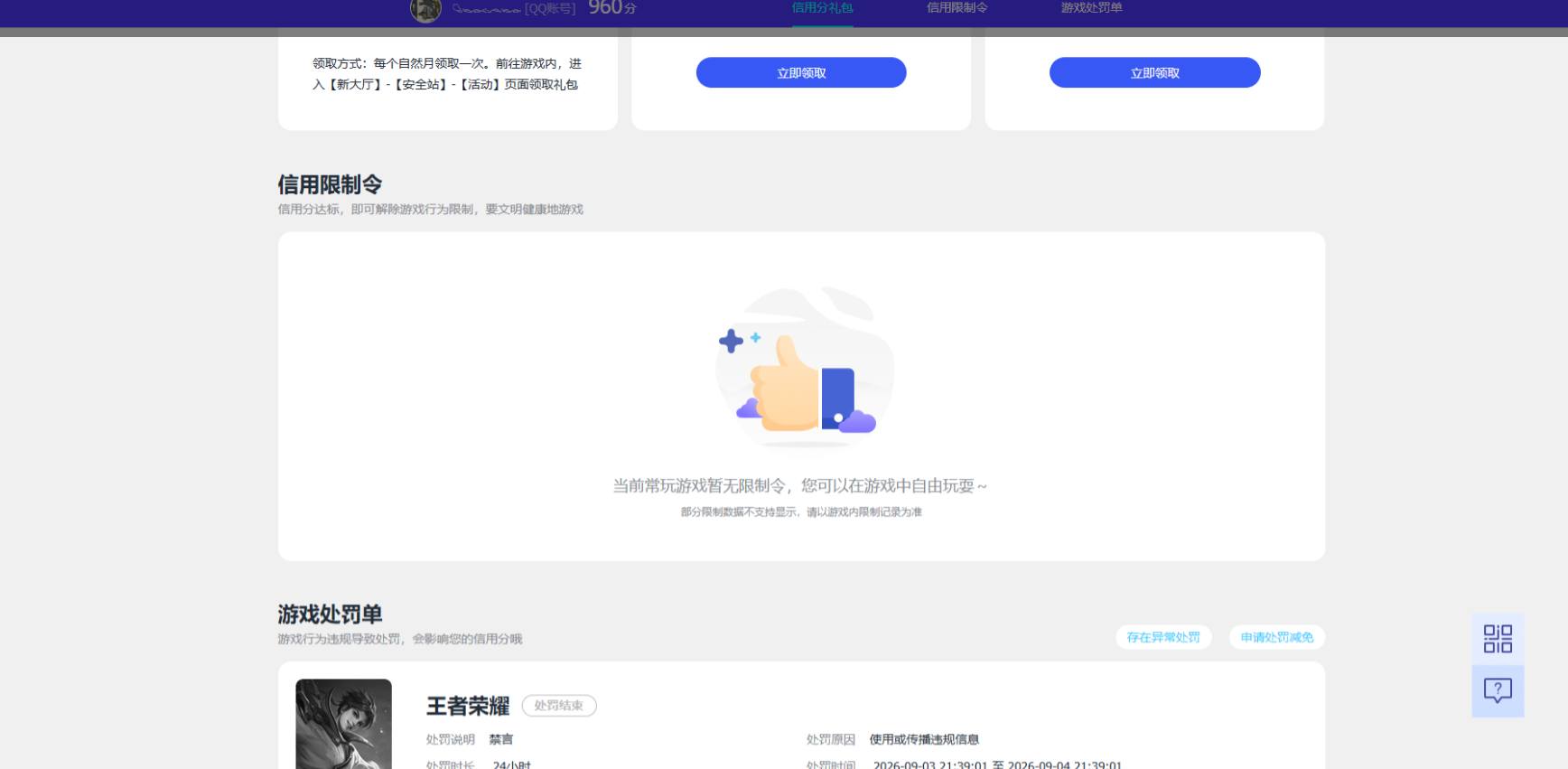This screenshot has height=769, width=1568.
Task: Click the note 部分限制数据不支持显示
Action: [739, 512]
